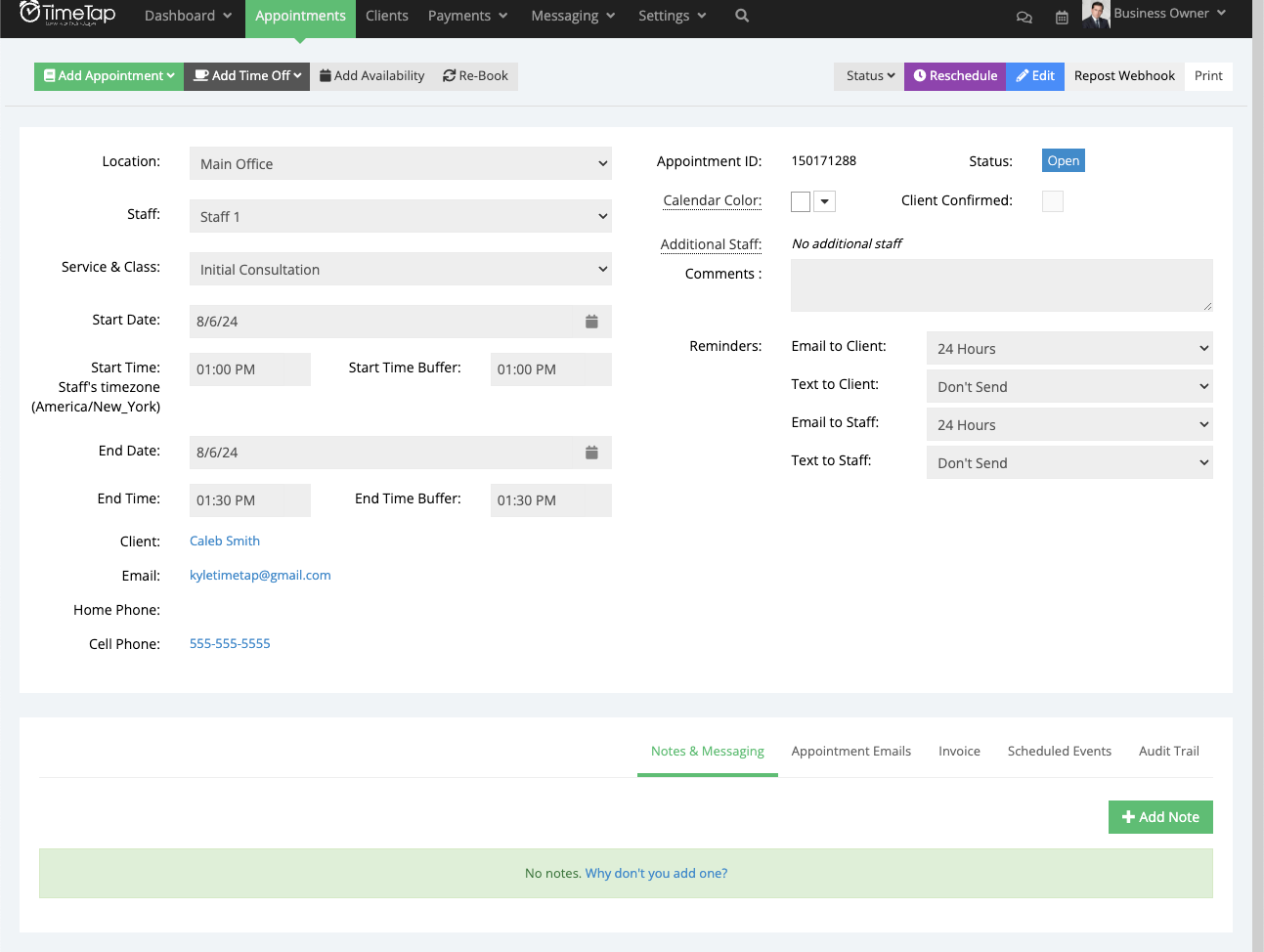This screenshot has width=1264, height=952.
Task: Toggle the Add Time Off dropdown button
Action: (246, 75)
